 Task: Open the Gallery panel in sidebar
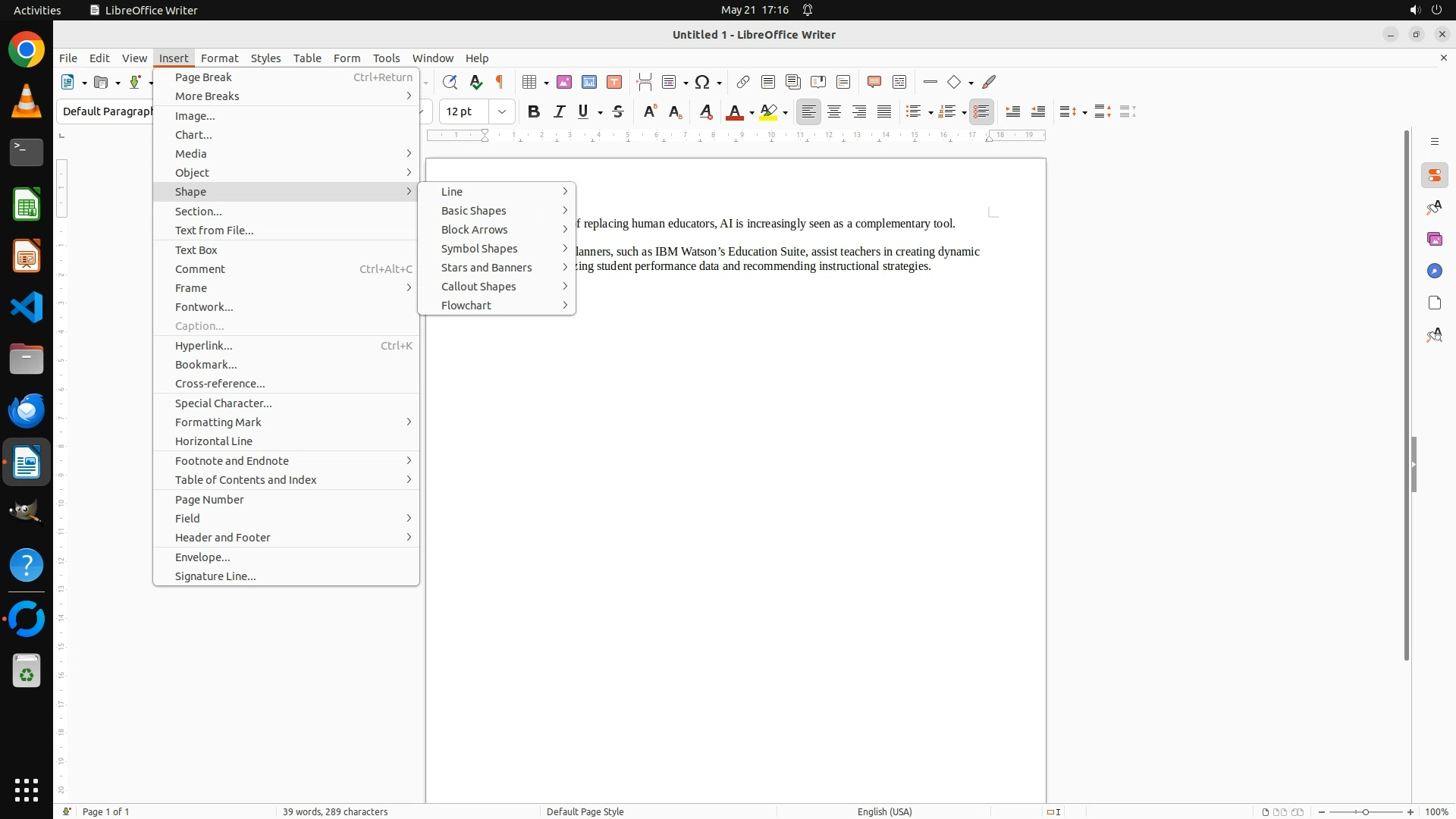[1434, 240]
